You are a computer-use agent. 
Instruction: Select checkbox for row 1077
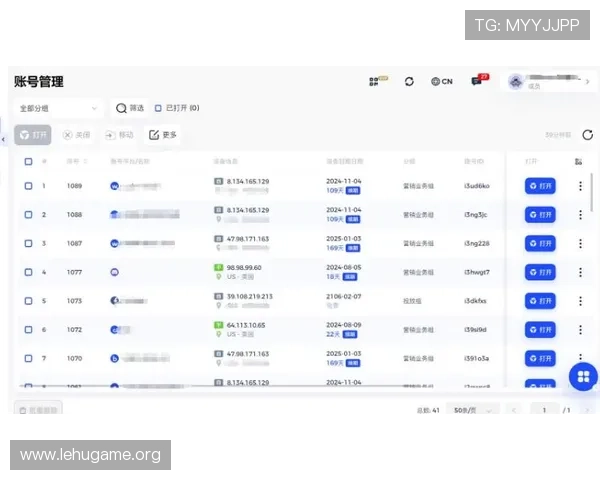click(28, 272)
